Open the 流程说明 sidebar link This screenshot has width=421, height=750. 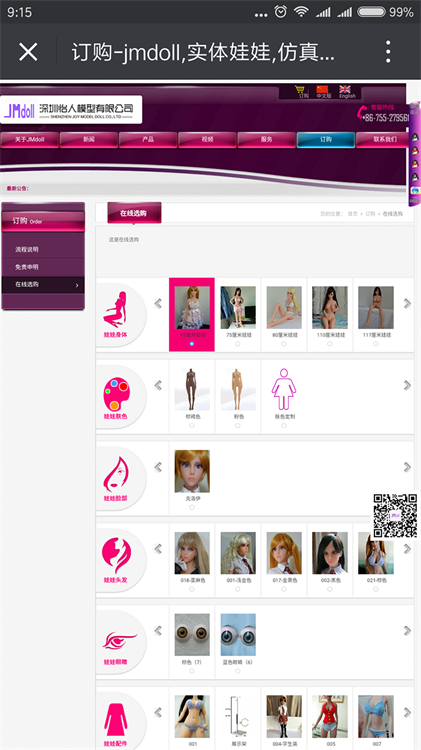click(x=27, y=249)
